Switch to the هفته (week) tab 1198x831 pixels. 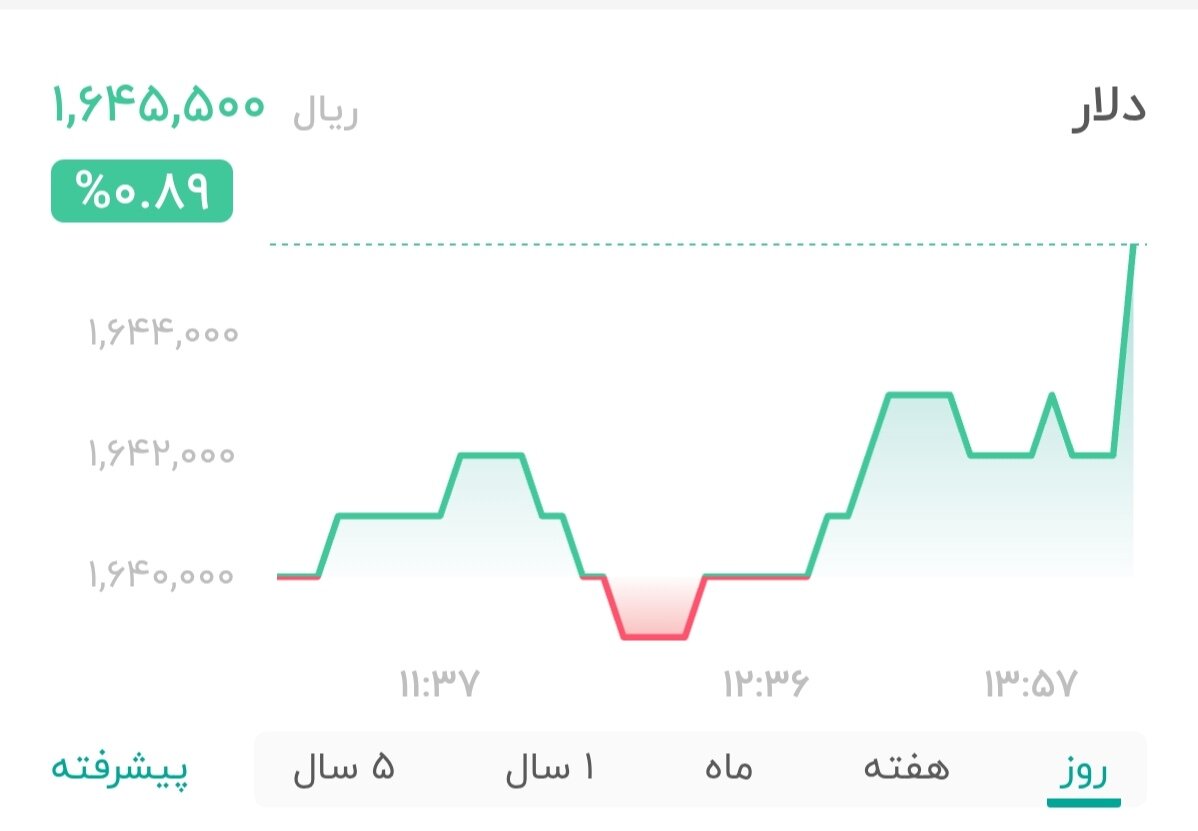coord(908,769)
